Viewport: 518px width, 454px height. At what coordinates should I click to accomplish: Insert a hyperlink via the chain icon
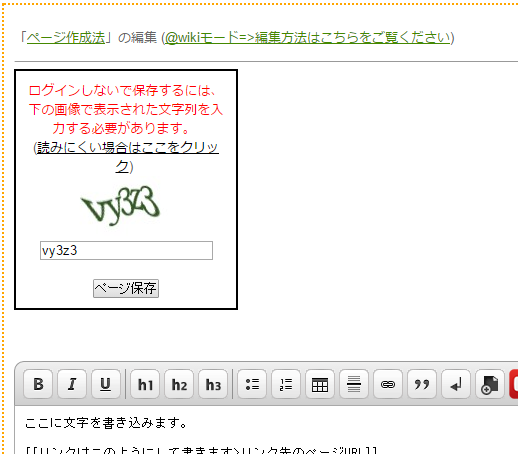pyautogui.click(x=388, y=384)
